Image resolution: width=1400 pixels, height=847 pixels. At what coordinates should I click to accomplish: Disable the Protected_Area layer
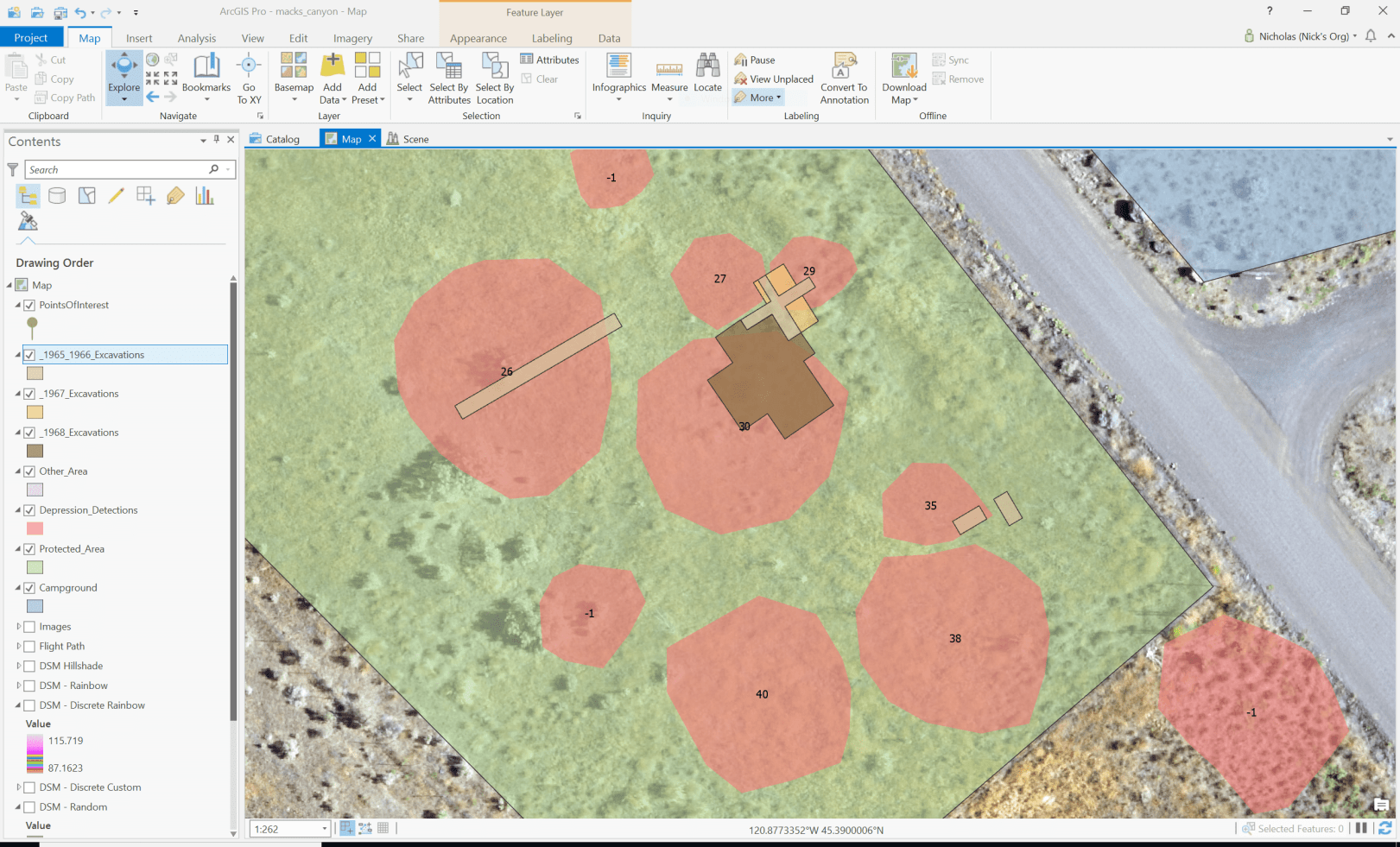click(31, 548)
